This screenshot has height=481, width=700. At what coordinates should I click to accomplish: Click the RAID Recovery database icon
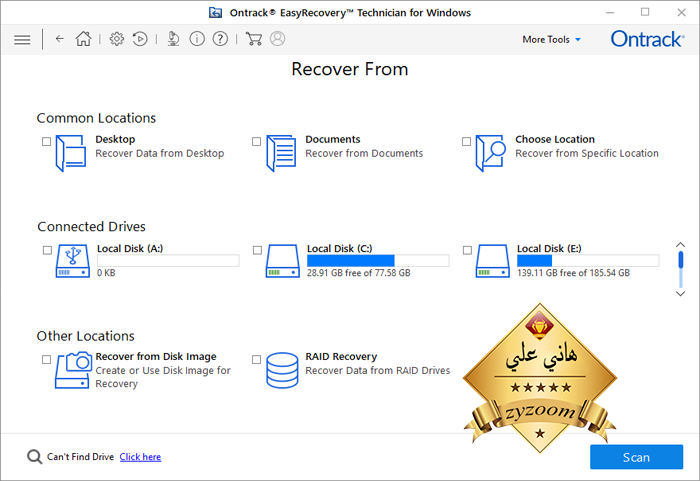[282, 370]
